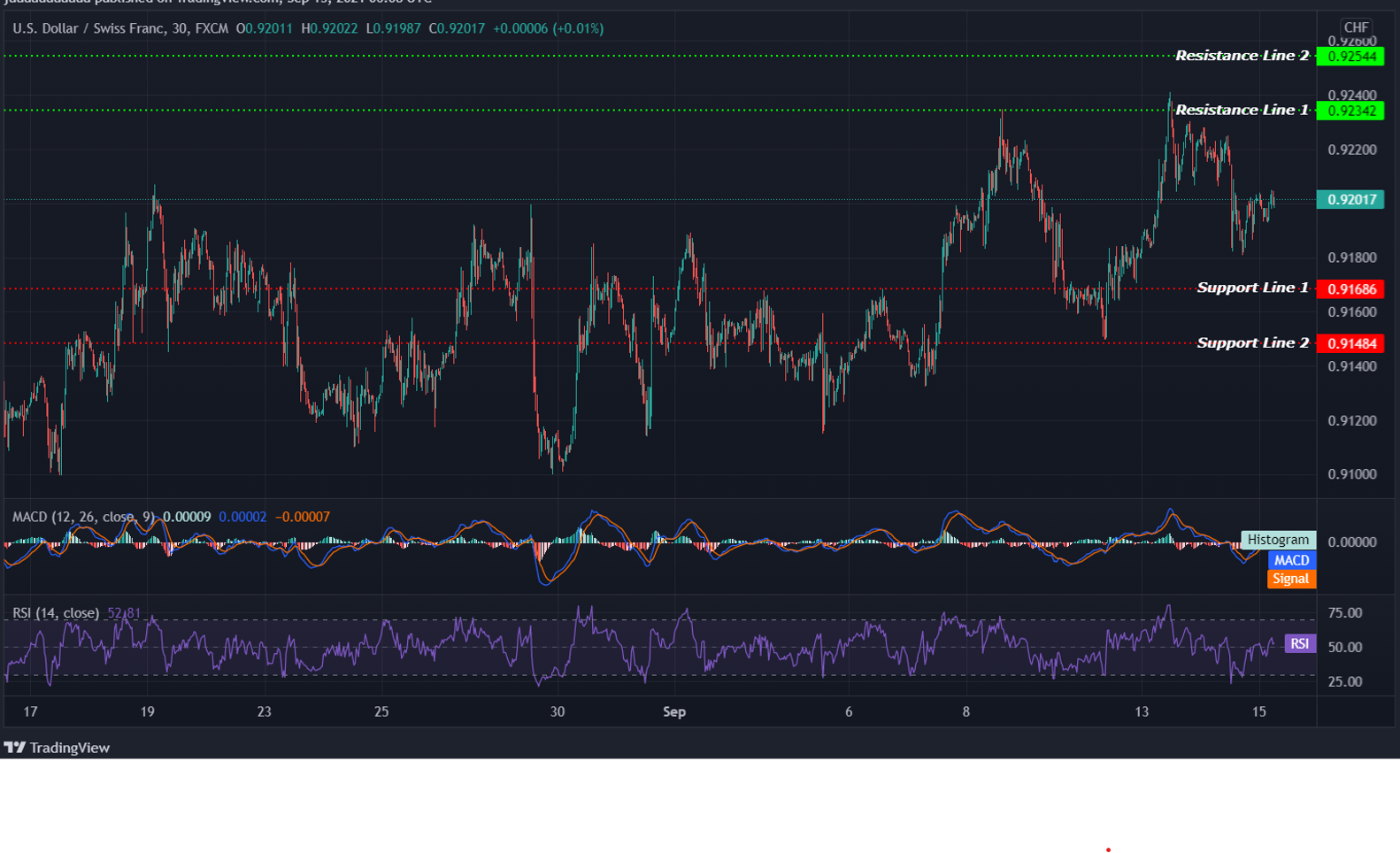Select the Support Line 2 text label
The width and height of the screenshot is (1400, 853).
pos(1252,342)
